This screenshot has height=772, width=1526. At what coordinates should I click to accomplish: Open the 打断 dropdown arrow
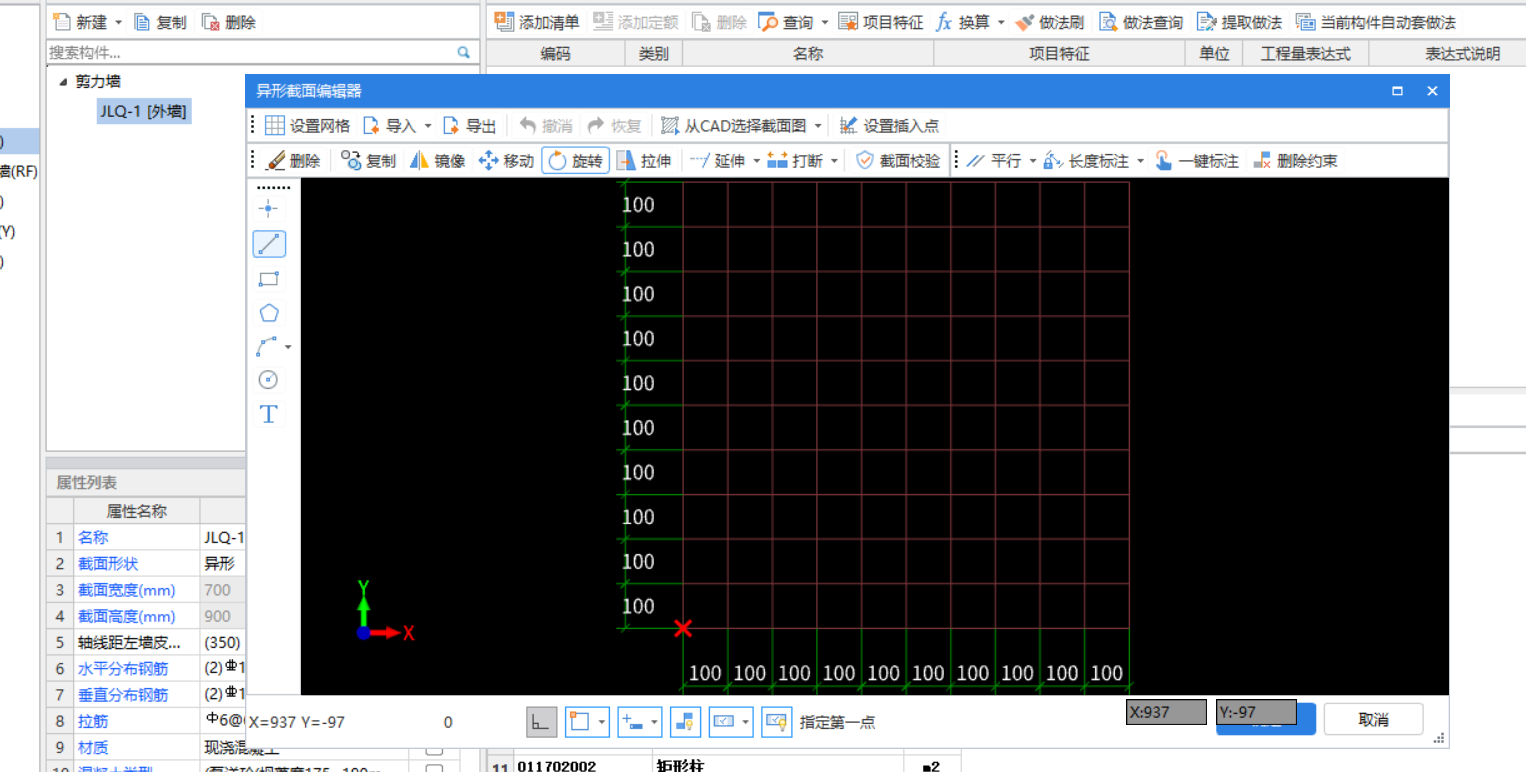pyautogui.click(x=834, y=160)
